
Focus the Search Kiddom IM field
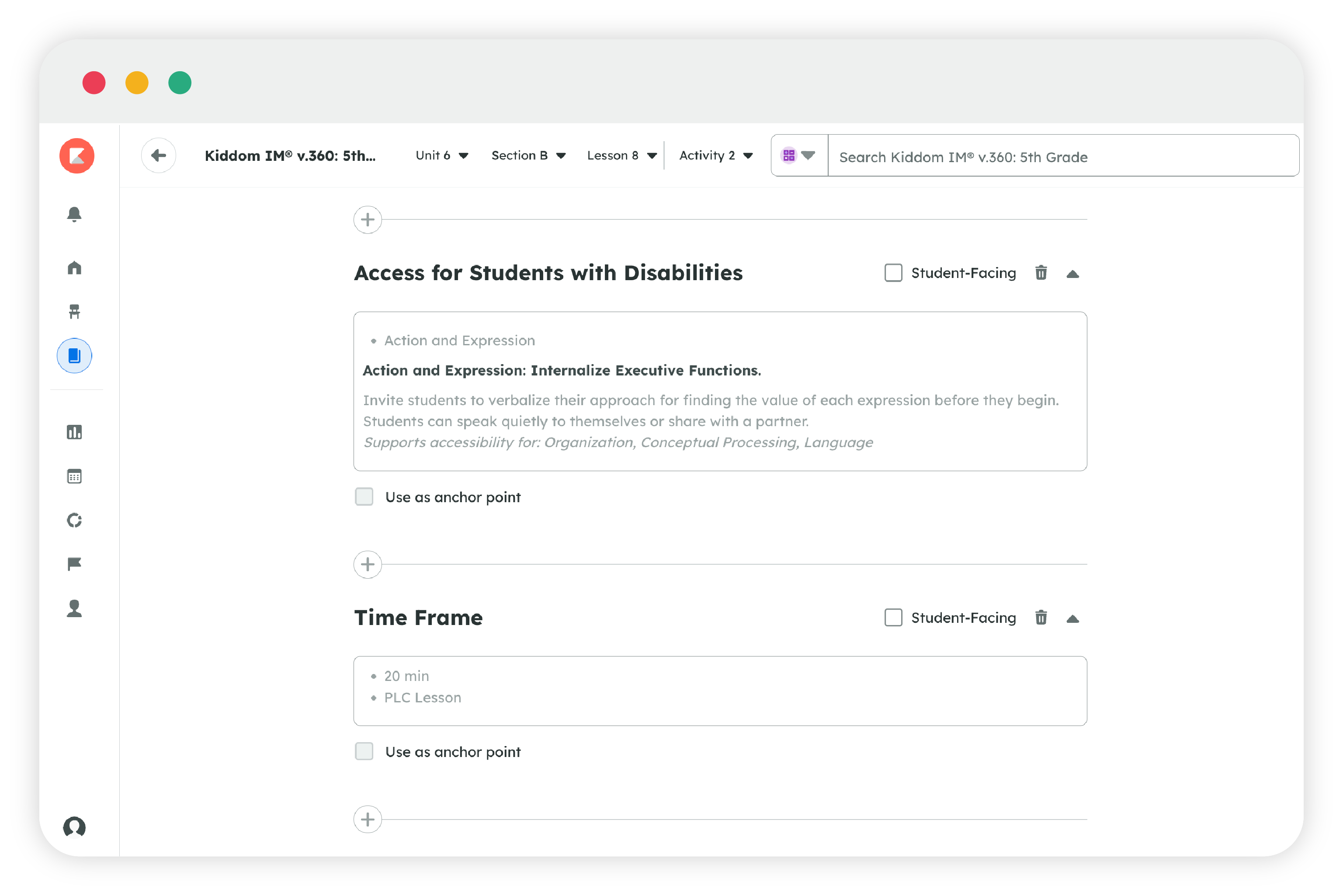point(1063,156)
